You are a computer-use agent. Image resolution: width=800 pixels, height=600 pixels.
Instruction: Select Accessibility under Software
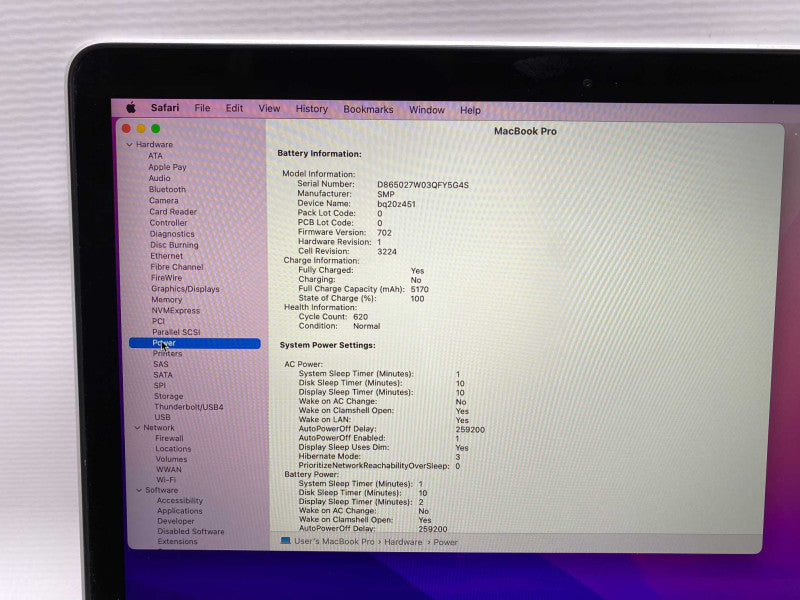[x=180, y=501]
